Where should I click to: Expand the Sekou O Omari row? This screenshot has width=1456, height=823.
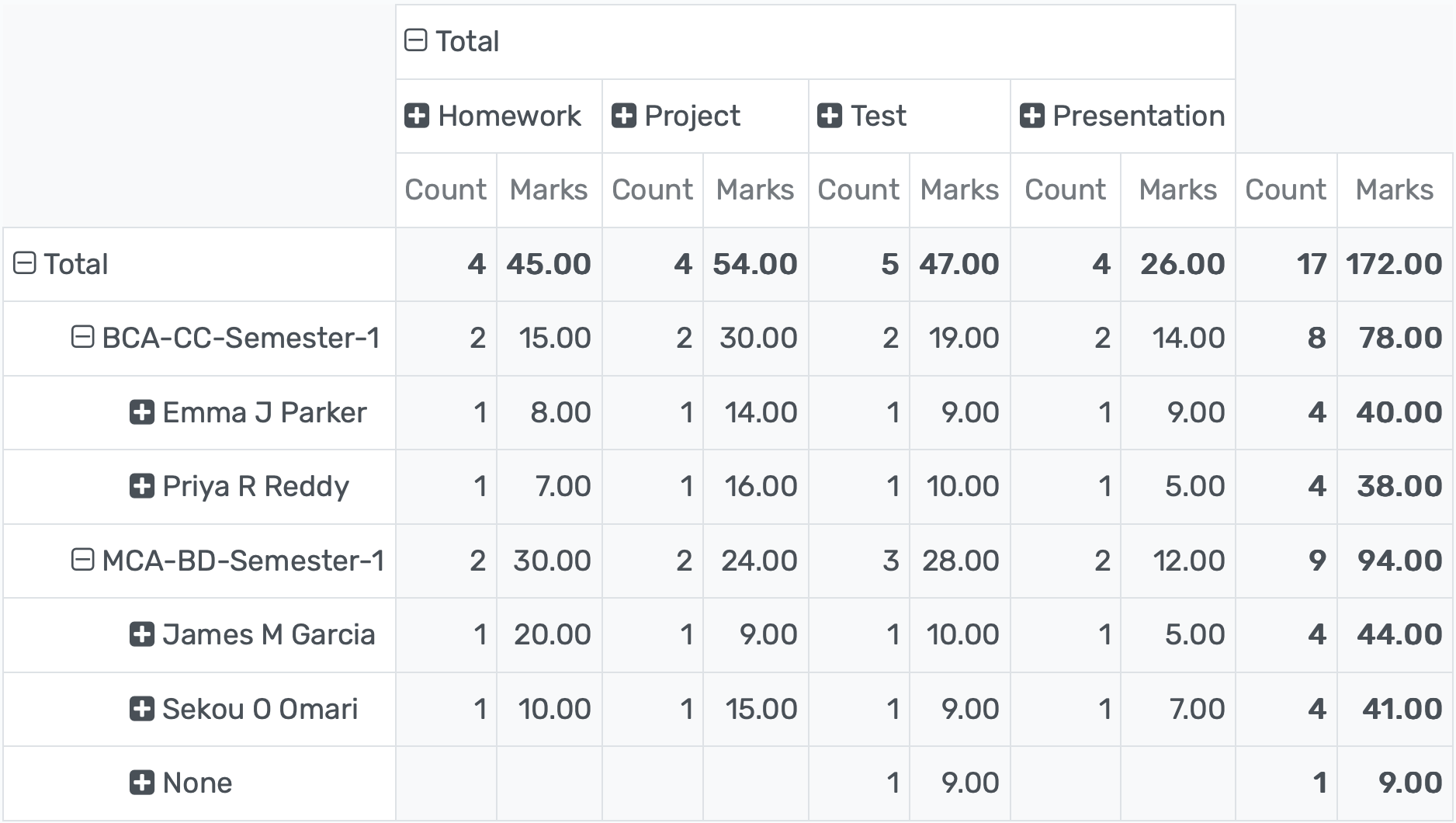click(x=141, y=708)
